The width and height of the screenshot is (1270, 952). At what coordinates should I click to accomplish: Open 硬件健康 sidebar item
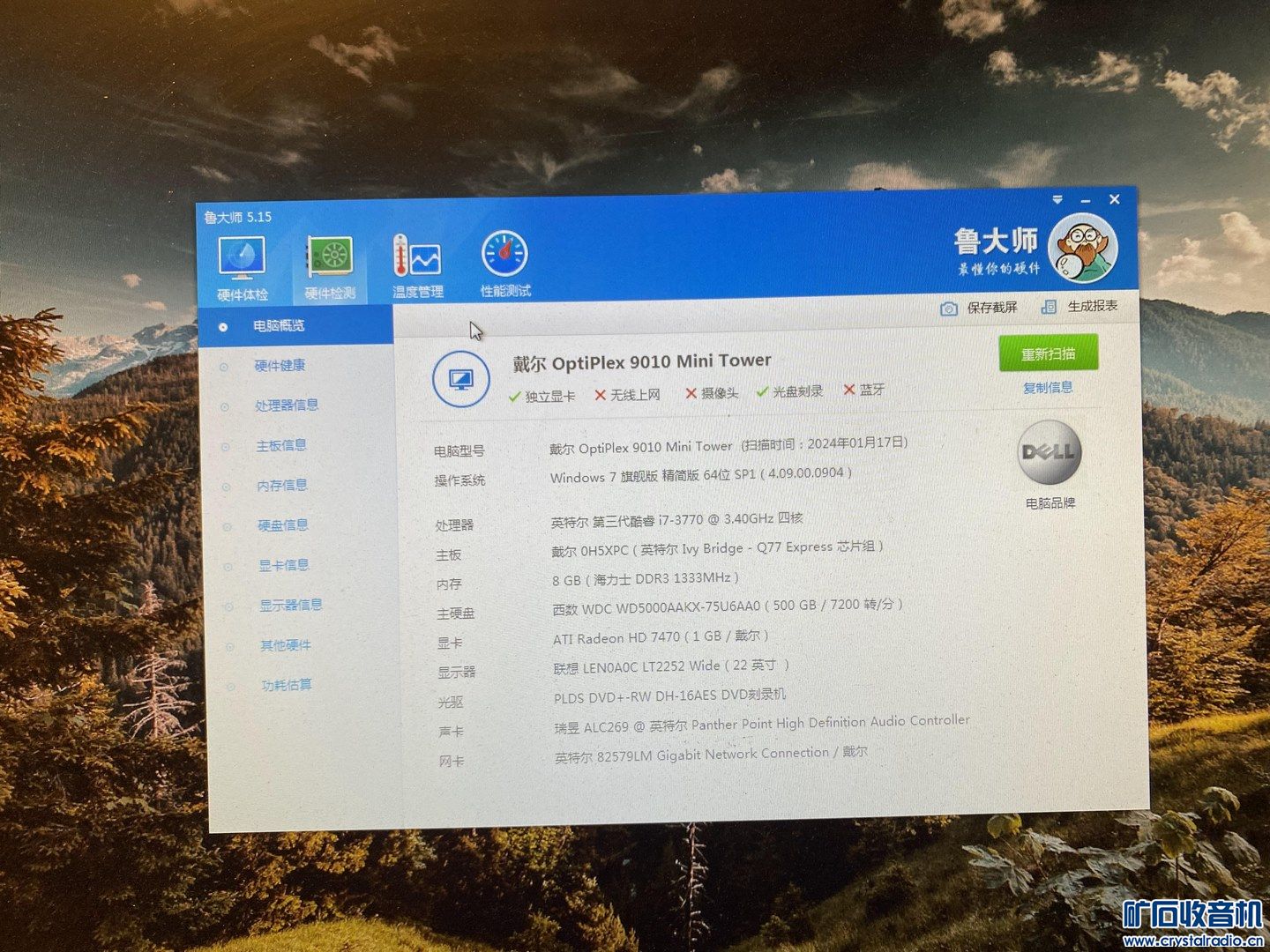coord(280,366)
